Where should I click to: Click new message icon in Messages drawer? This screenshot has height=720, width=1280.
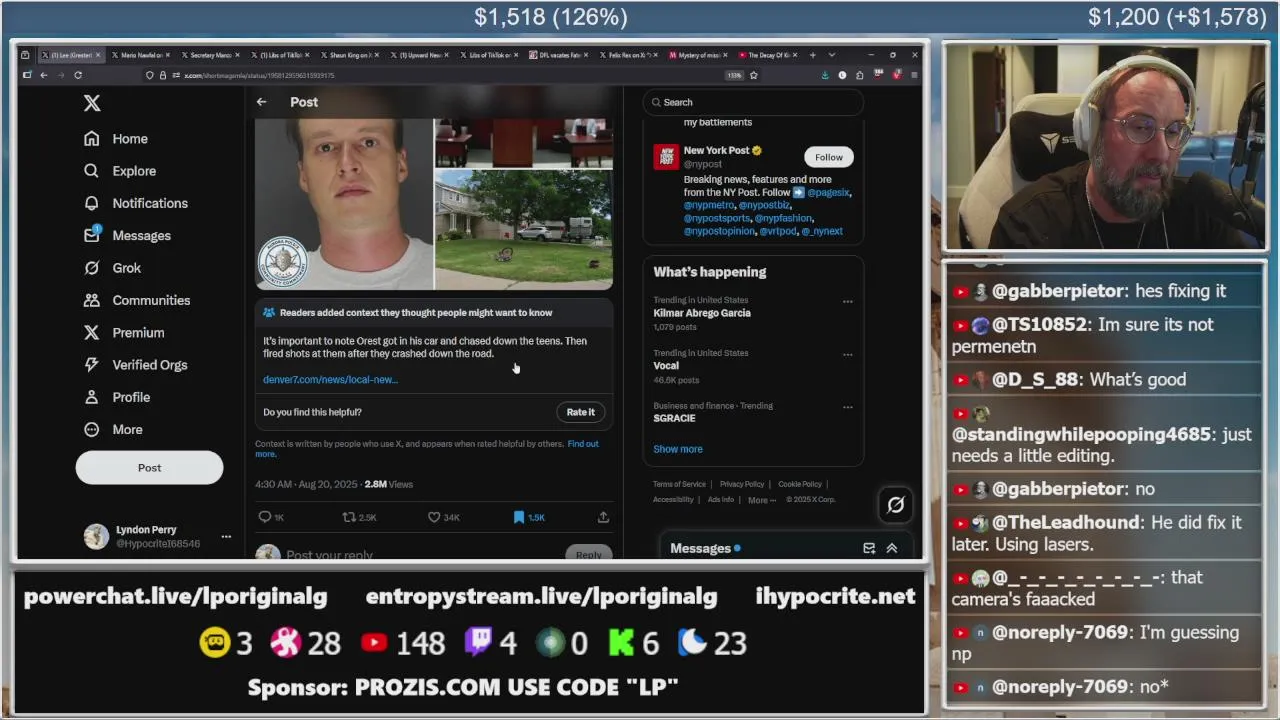click(869, 548)
